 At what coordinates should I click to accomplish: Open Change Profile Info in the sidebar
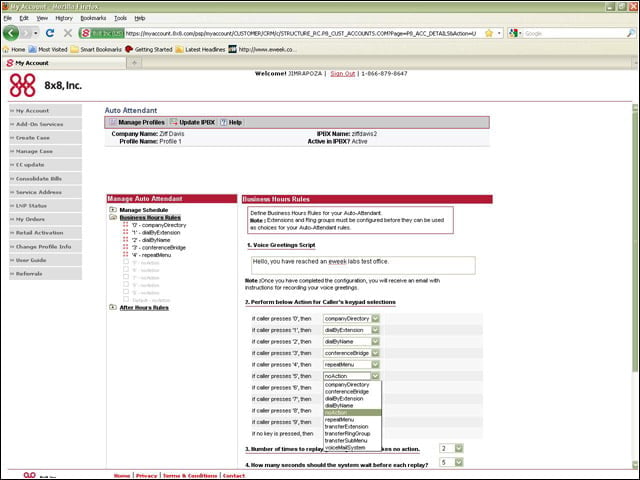(x=45, y=247)
